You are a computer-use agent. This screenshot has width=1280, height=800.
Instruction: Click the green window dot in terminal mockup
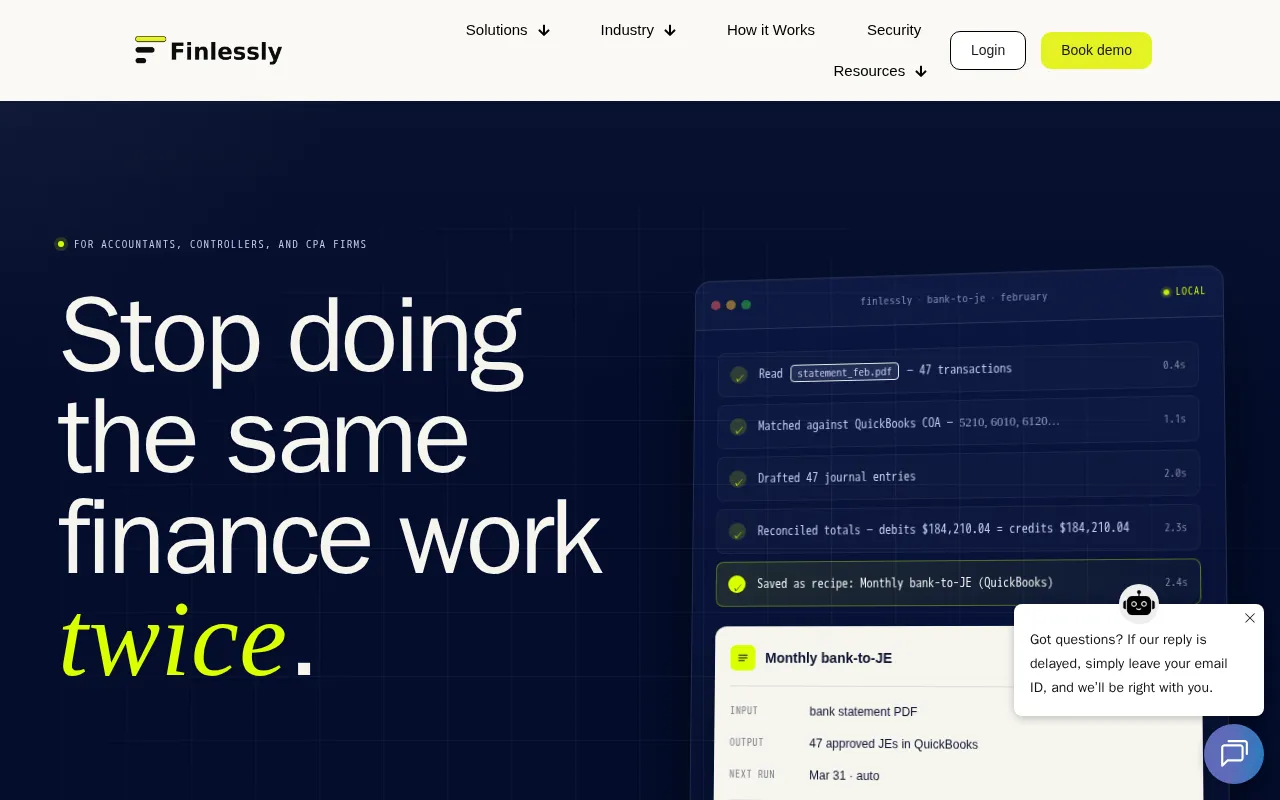click(746, 305)
